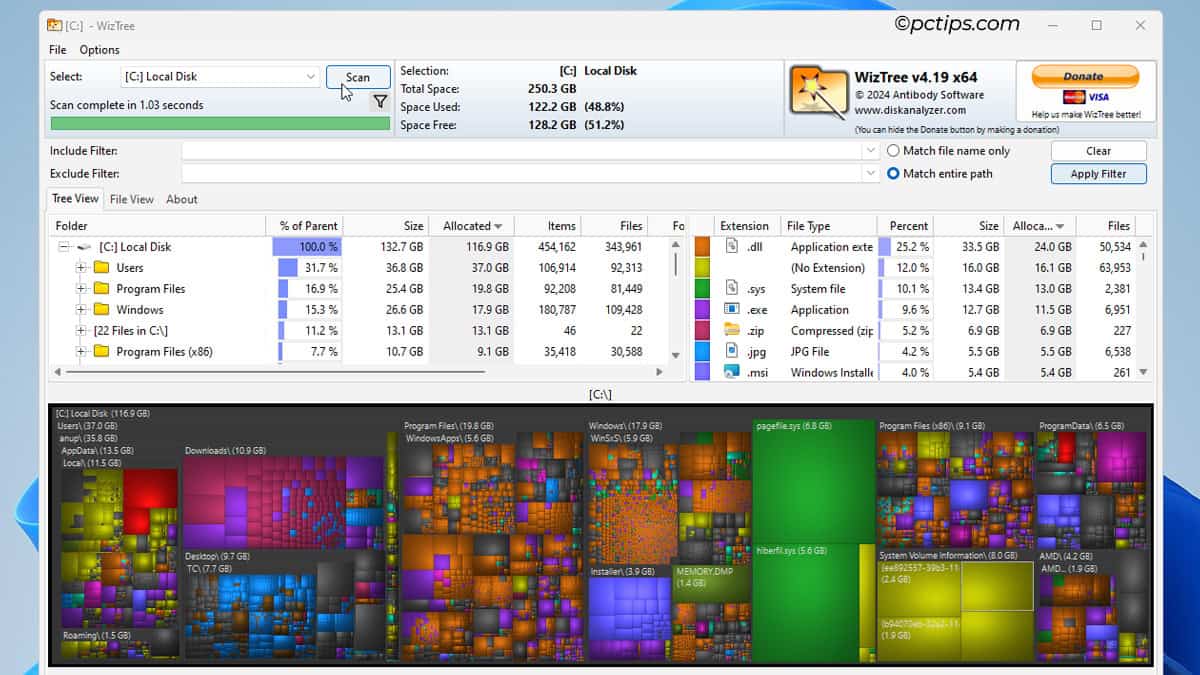The height and width of the screenshot is (675, 1200).
Task: Apply the current filter settings
Action: (1098, 173)
